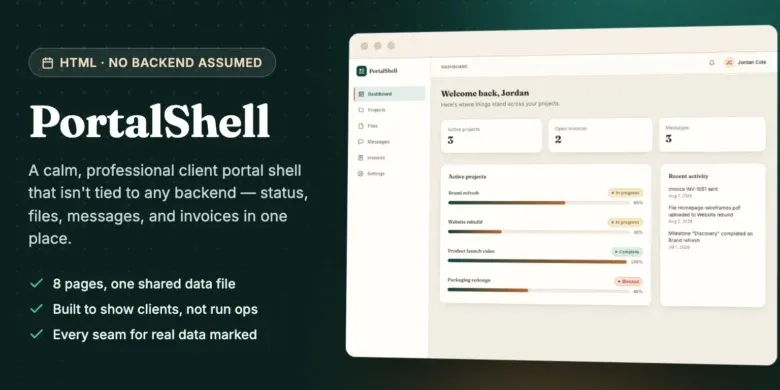
Task: Click the PortalShell logo icon in sidebar
Action: point(362,71)
